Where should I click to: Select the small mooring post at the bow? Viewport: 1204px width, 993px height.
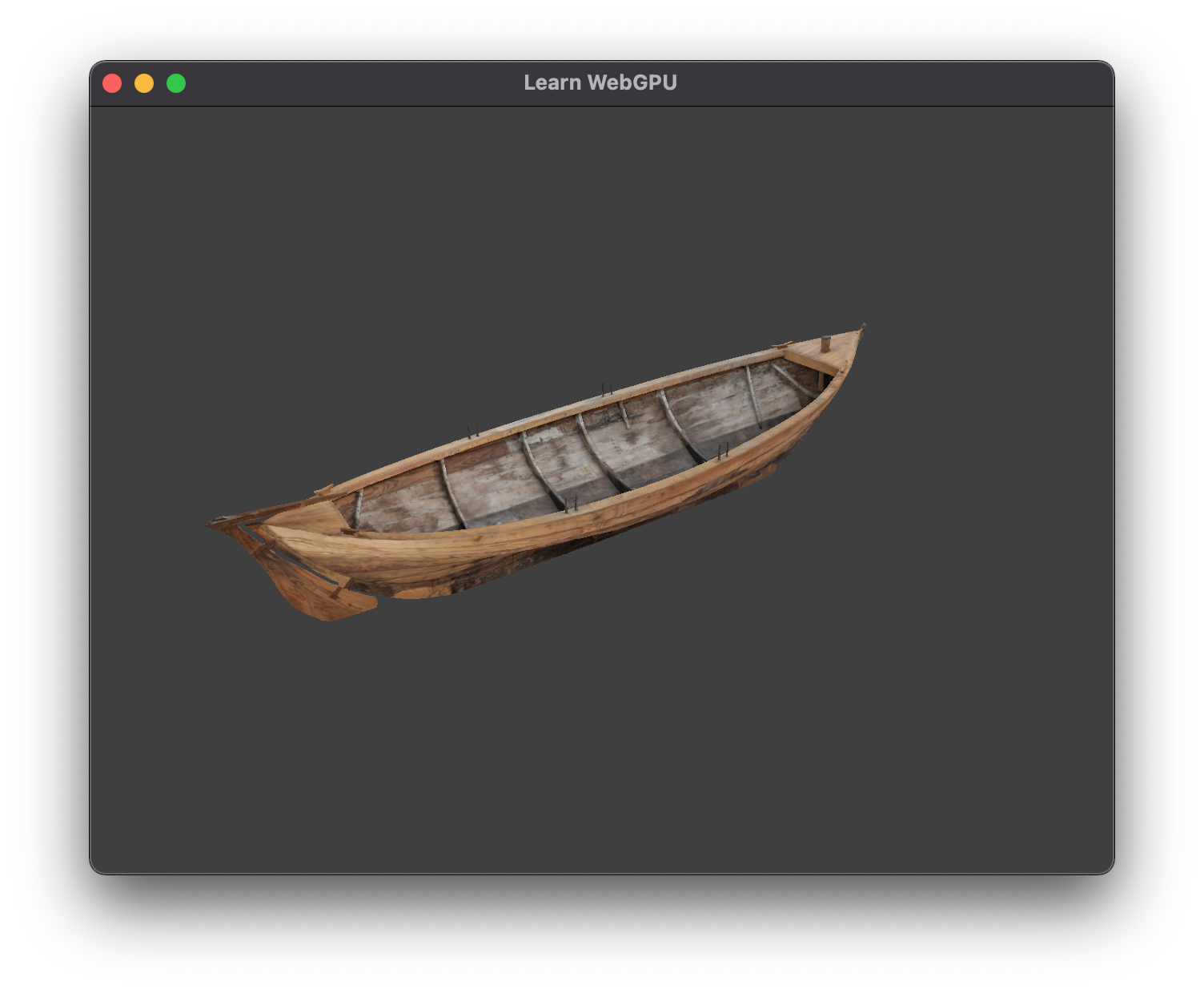click(825, 344)
